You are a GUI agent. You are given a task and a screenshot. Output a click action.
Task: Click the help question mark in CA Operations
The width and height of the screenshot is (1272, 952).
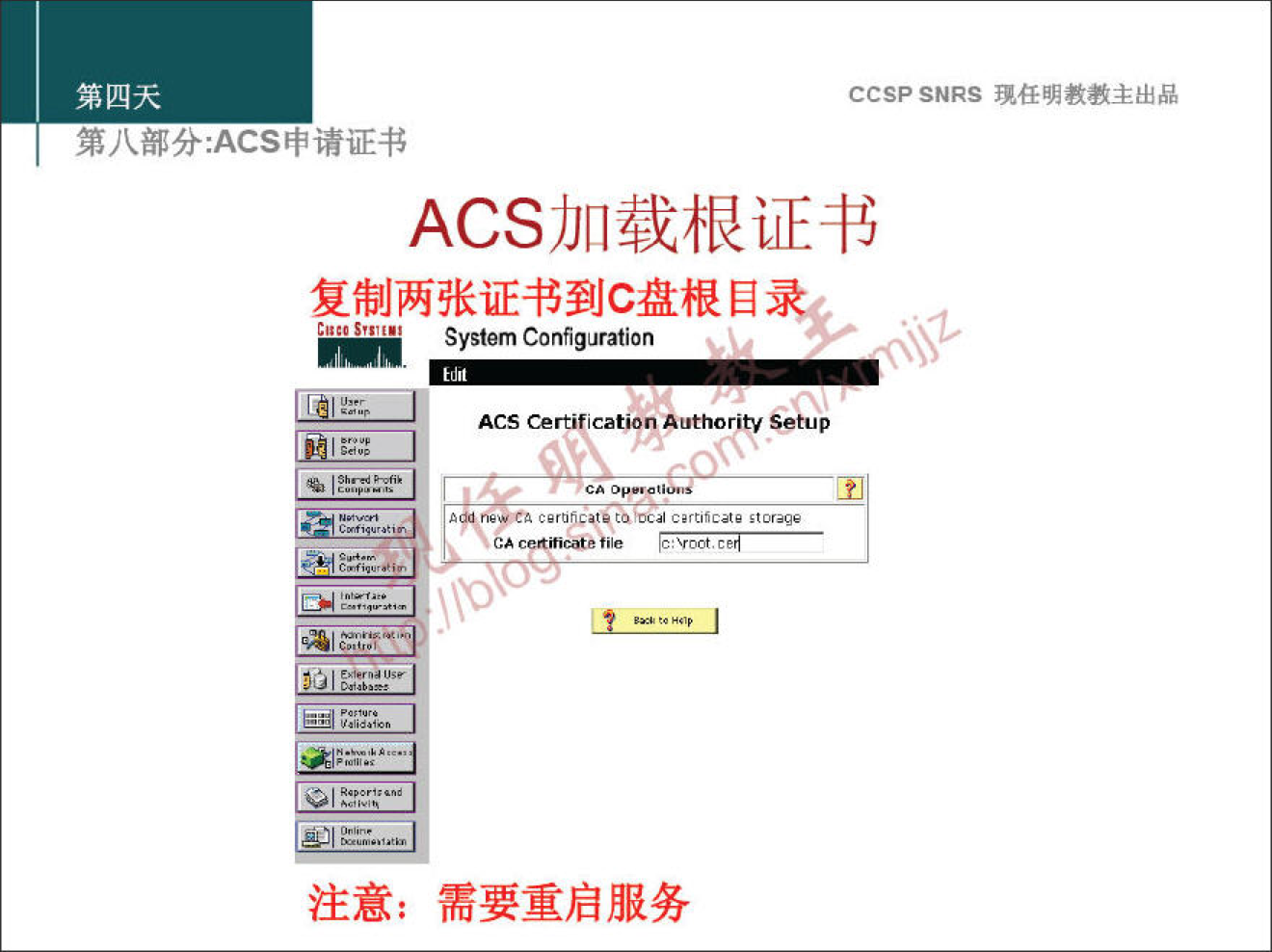(850, 489)
